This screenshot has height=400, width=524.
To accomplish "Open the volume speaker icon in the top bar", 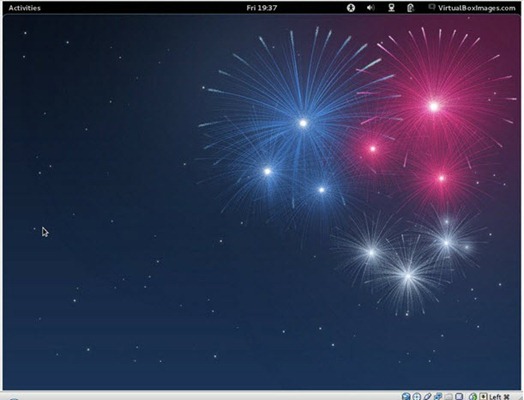I will [370, 8].
